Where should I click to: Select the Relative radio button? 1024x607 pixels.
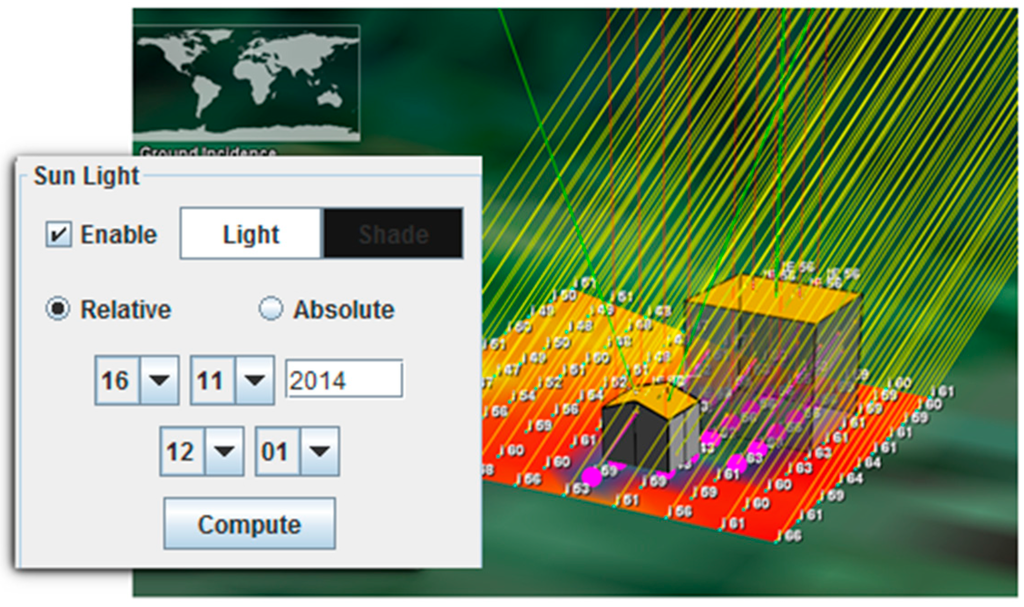(x=59, y=310)
